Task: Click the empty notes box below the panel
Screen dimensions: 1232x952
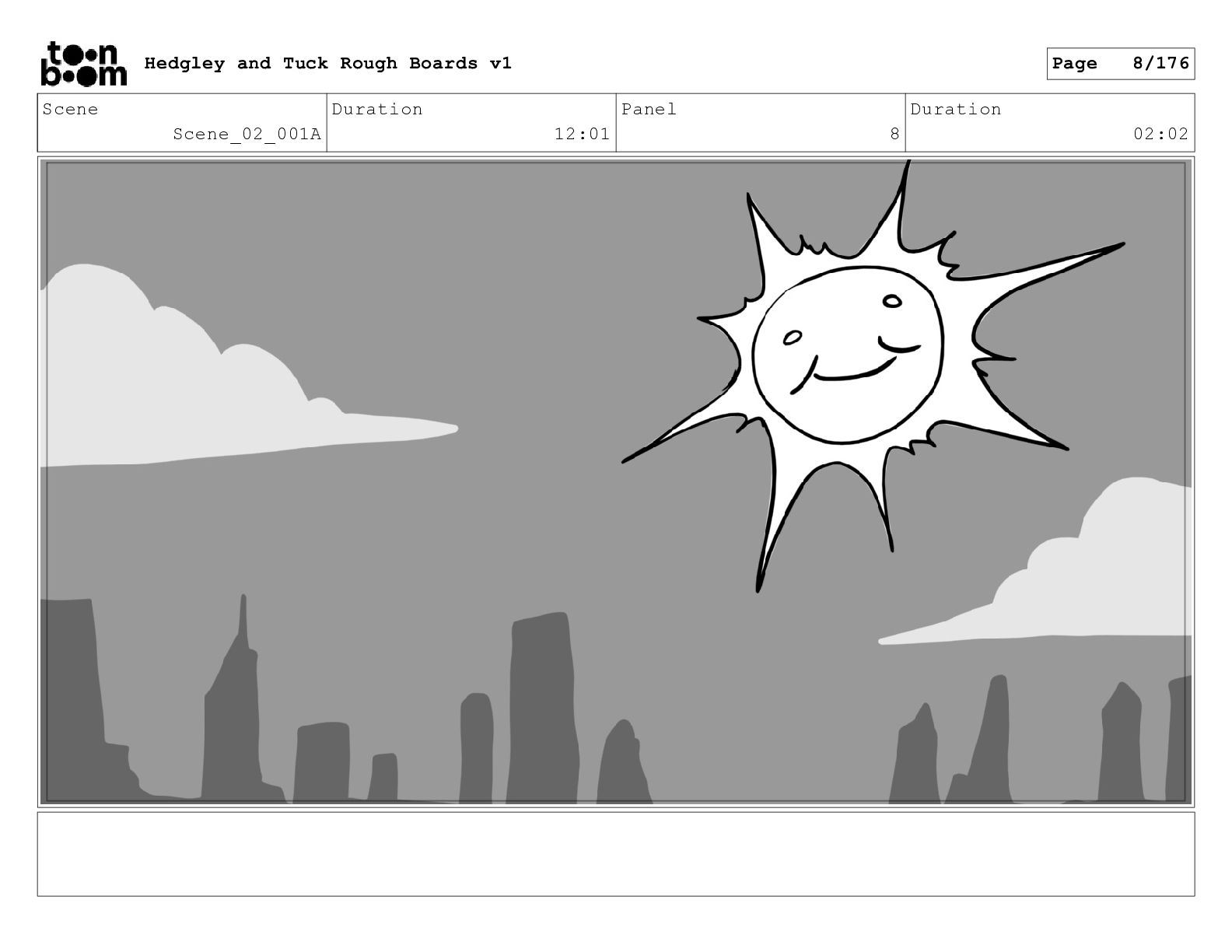Action: tap(616, 854)
